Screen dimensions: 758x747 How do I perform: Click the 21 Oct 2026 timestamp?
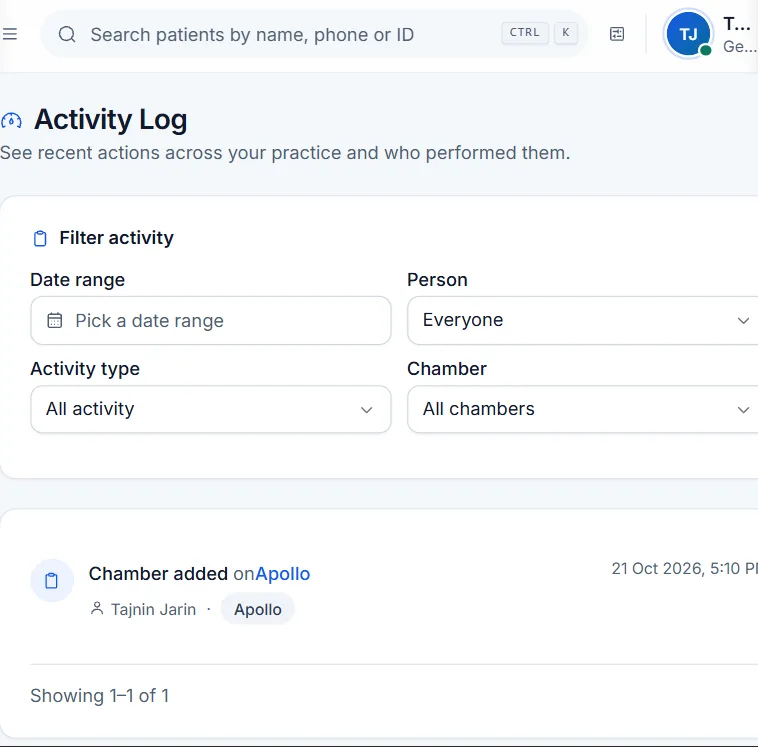coord(685,569)
